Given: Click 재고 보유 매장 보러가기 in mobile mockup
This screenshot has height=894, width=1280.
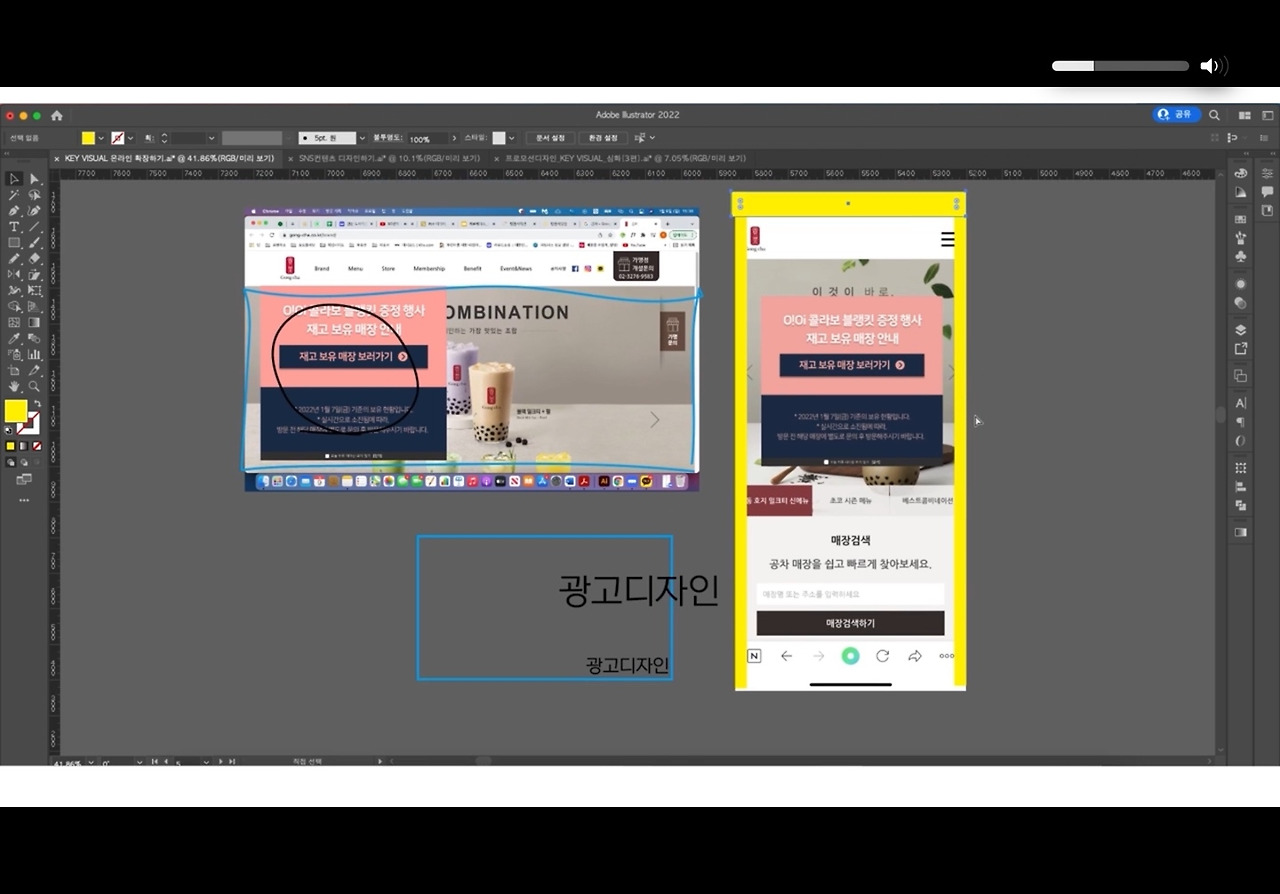Looking at the screenshot, I should click(851, 365).
